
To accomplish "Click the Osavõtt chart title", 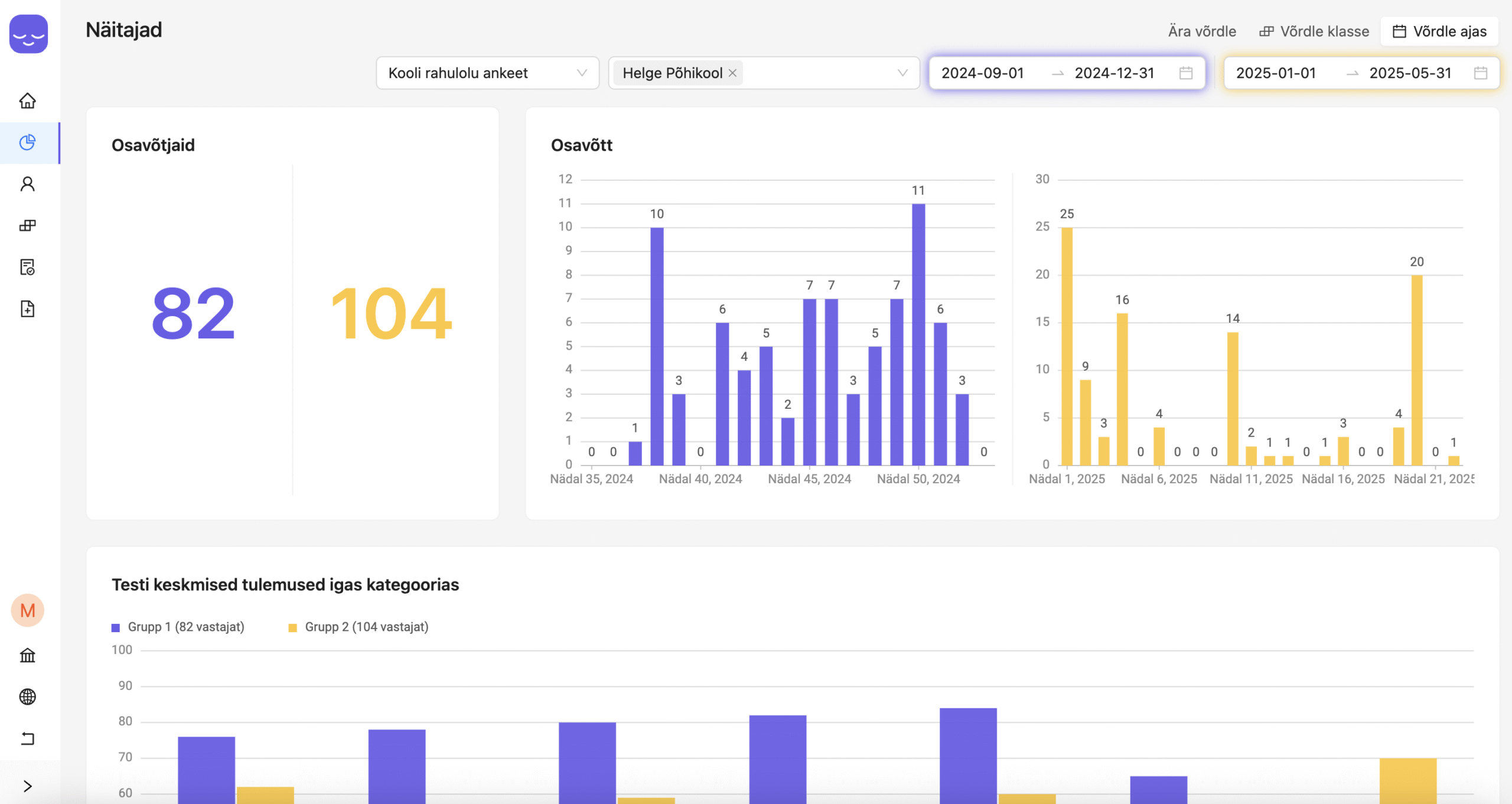I will (x=582, y=145).
